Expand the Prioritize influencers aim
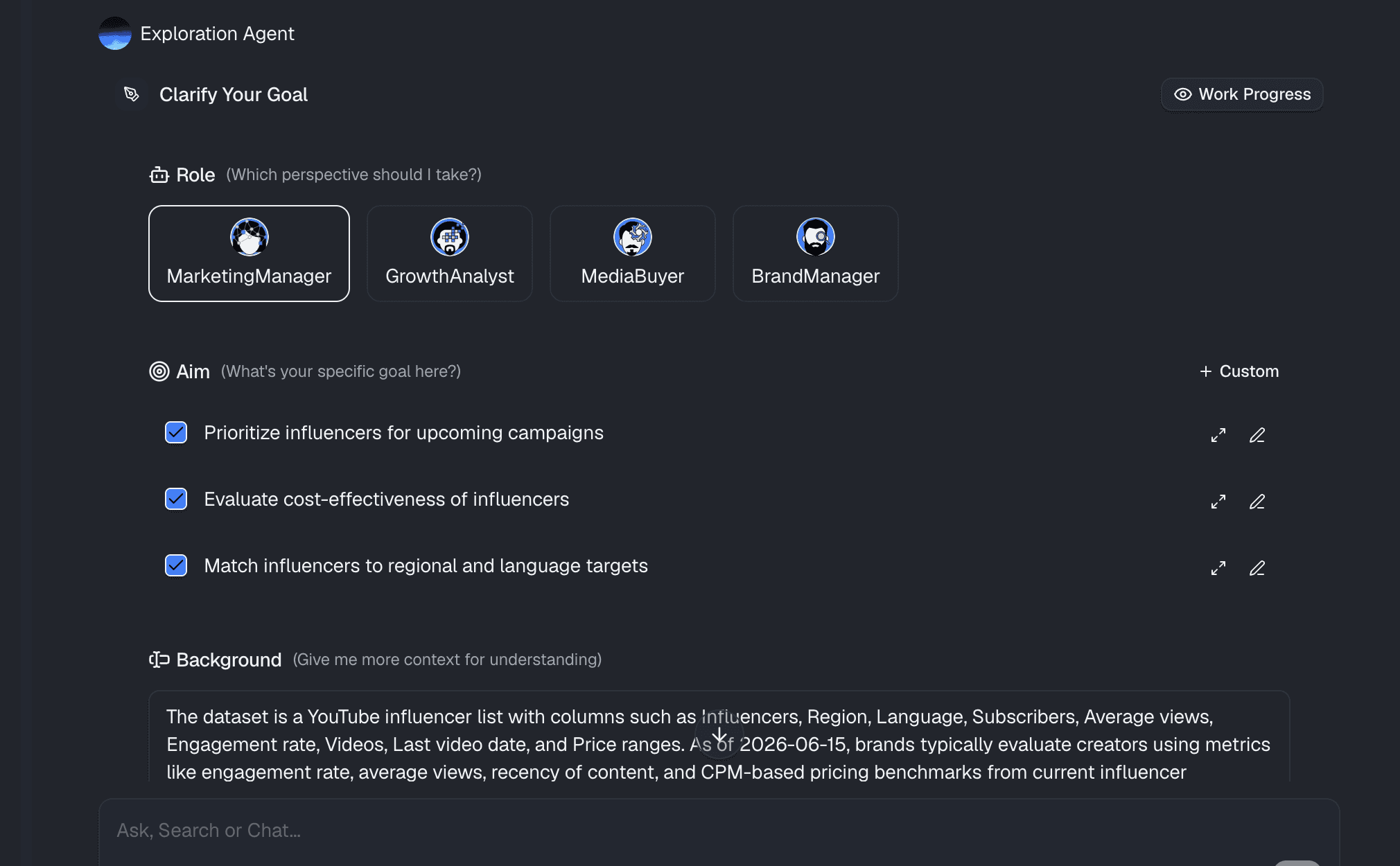 1218,434
